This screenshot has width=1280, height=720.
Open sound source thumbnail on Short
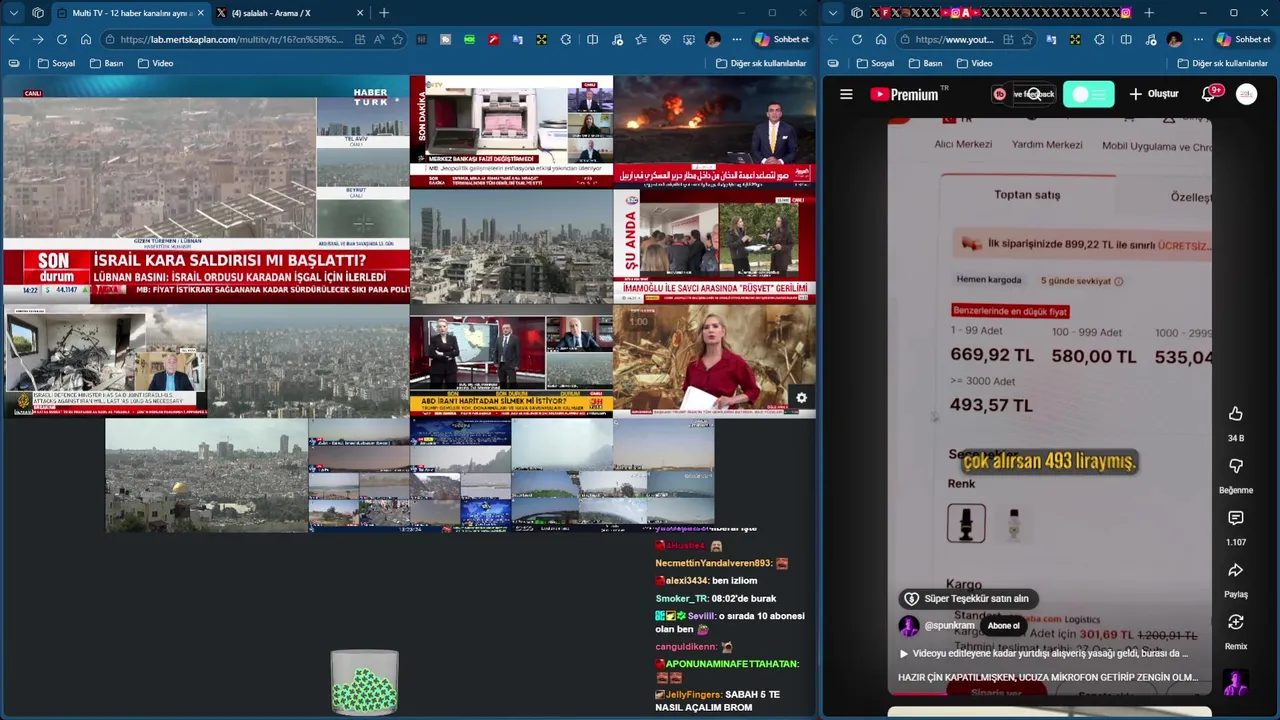[x=1236, y=683]
